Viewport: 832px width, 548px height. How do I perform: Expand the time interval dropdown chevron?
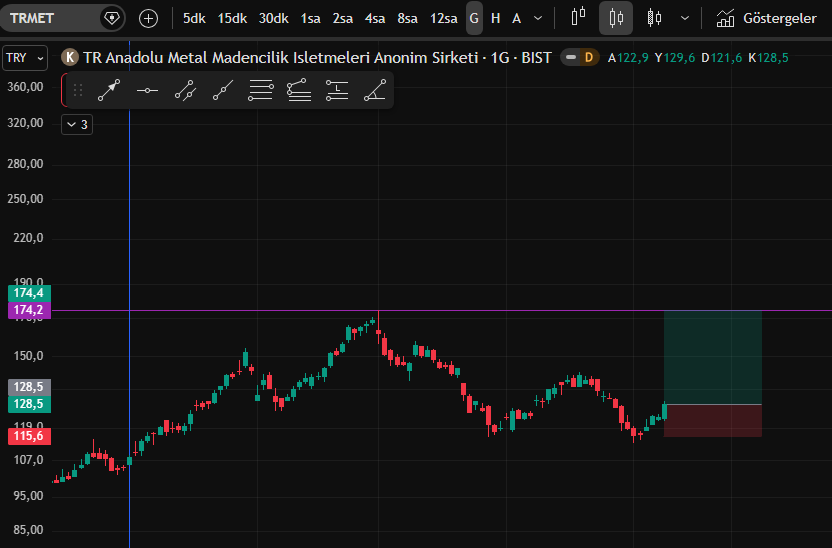point(538,19)
